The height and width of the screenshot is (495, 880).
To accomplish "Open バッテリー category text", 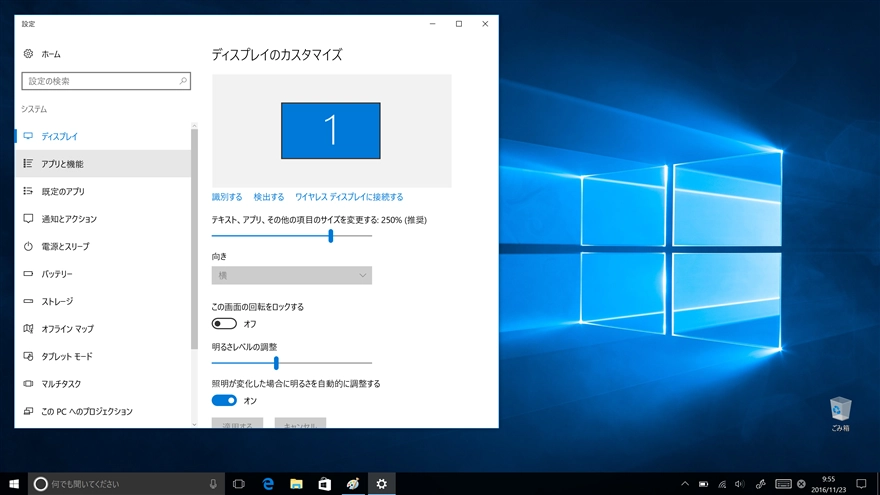I will click(x=57, y=274).
